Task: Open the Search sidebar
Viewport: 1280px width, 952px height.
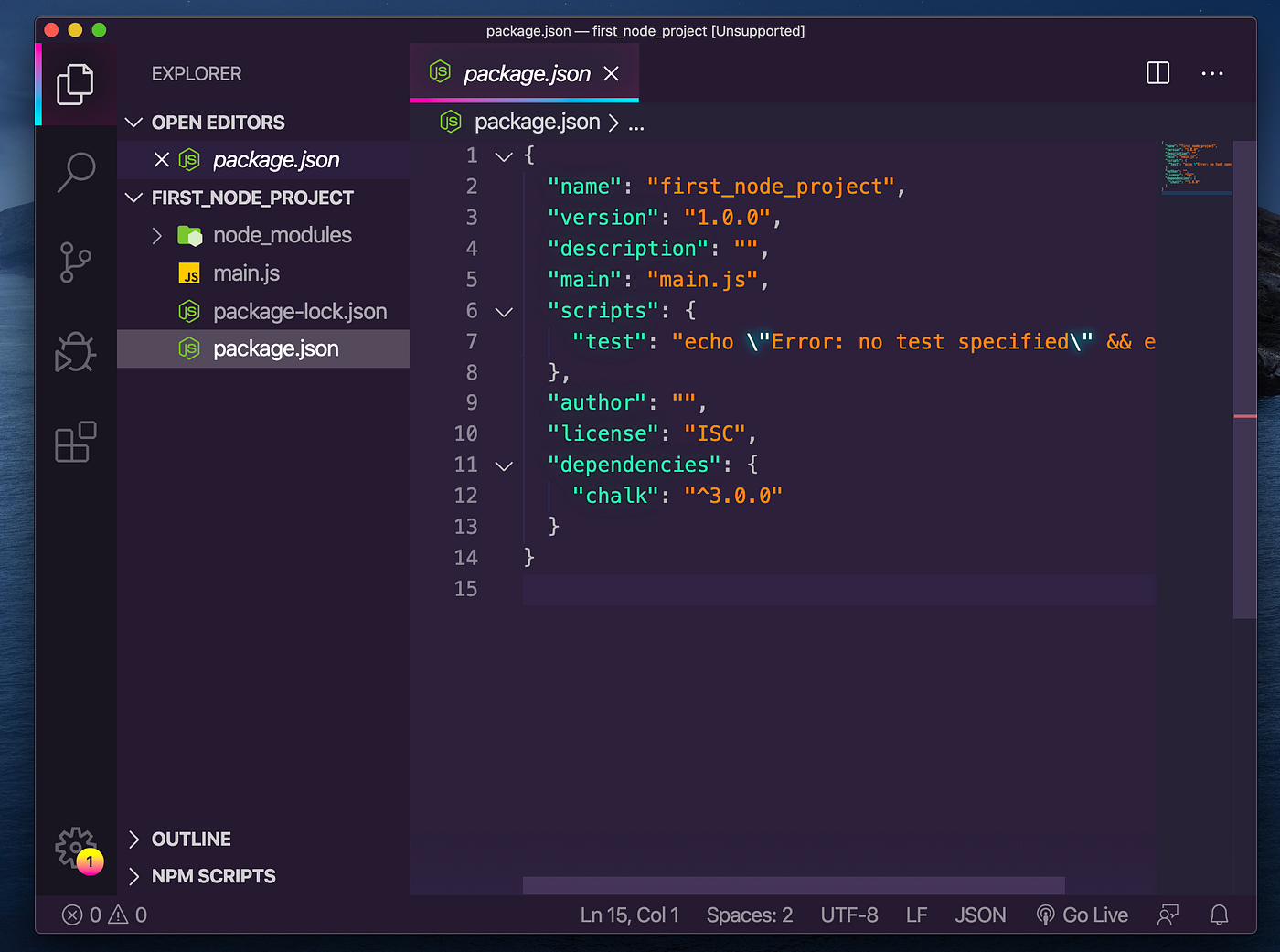Action: (76, 171)
